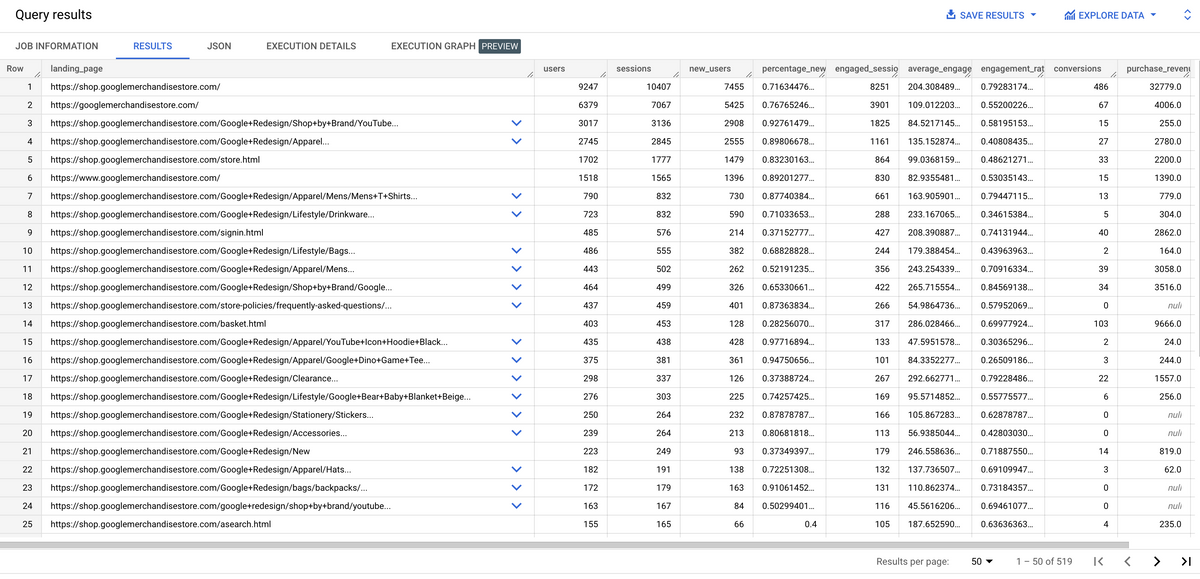Open the Execution Details view

pos(310,46)
